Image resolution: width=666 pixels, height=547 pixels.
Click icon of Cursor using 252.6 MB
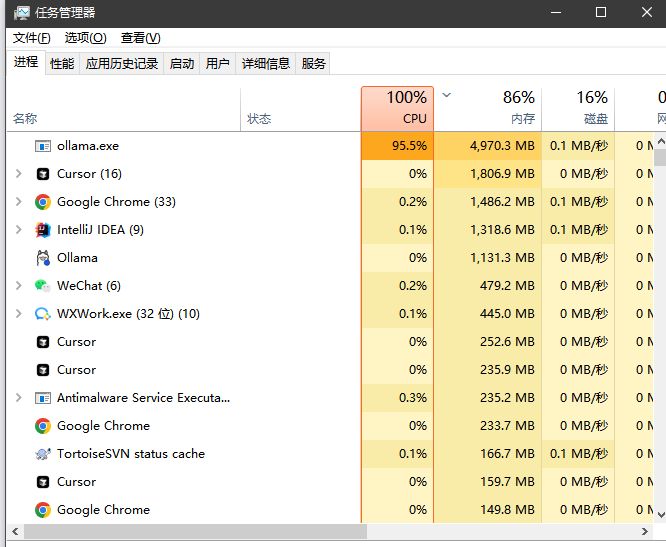42,342
